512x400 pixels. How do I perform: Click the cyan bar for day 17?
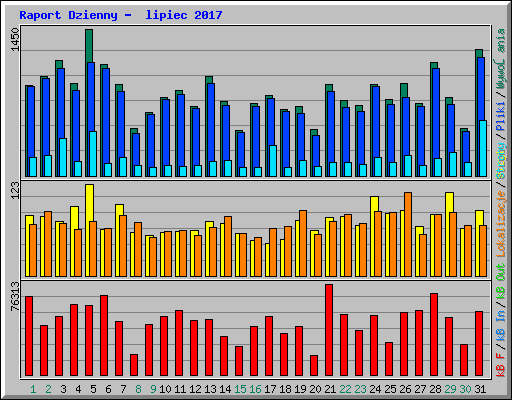tap(273, 161)
